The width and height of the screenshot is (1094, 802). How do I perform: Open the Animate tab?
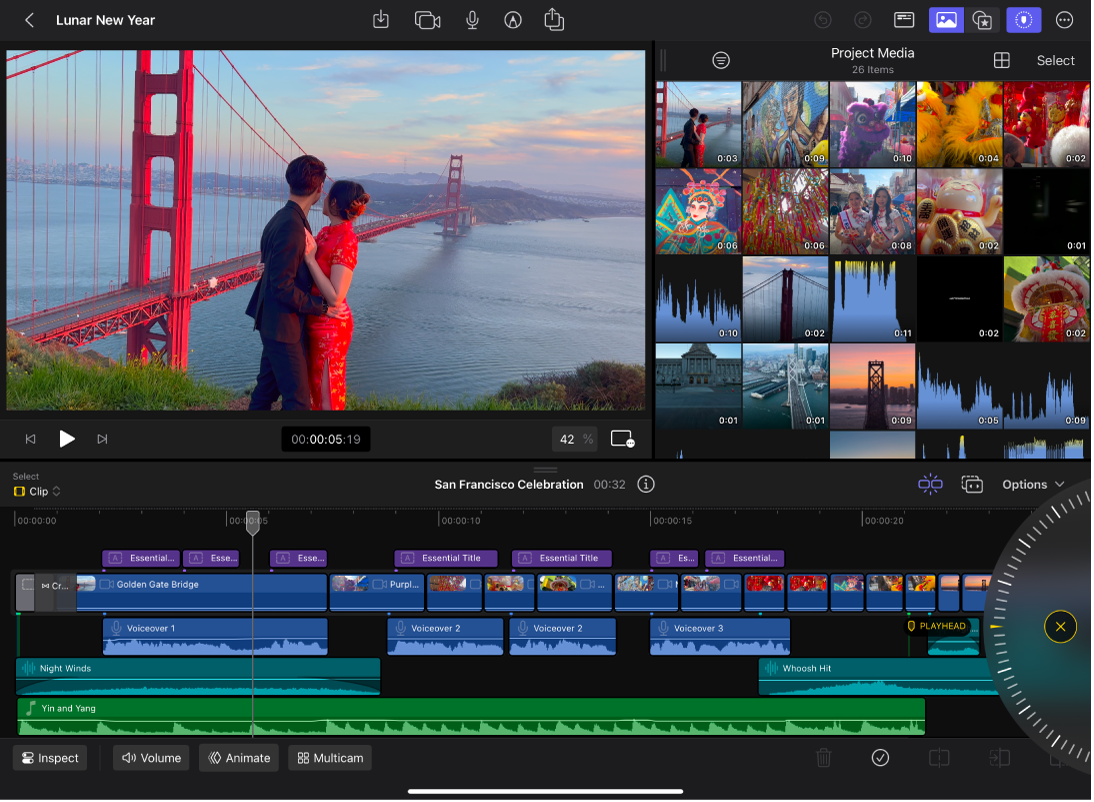tap(238, 758)
